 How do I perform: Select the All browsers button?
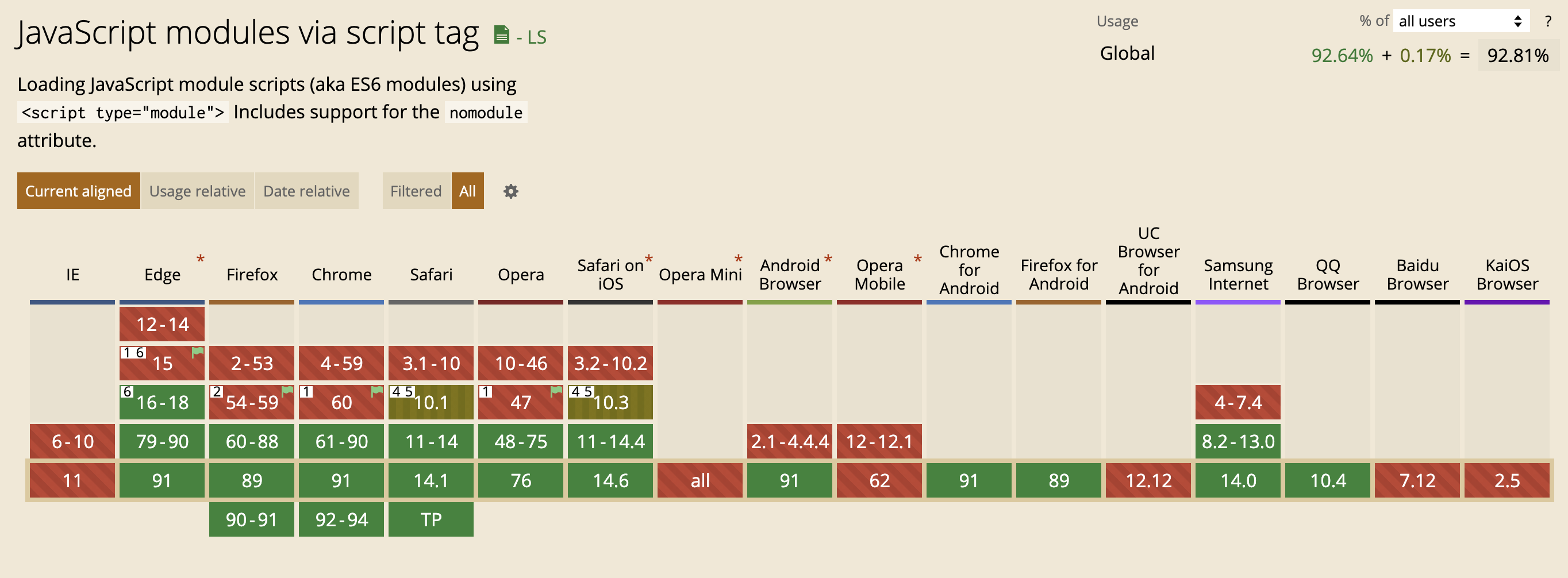click(467, 191)
